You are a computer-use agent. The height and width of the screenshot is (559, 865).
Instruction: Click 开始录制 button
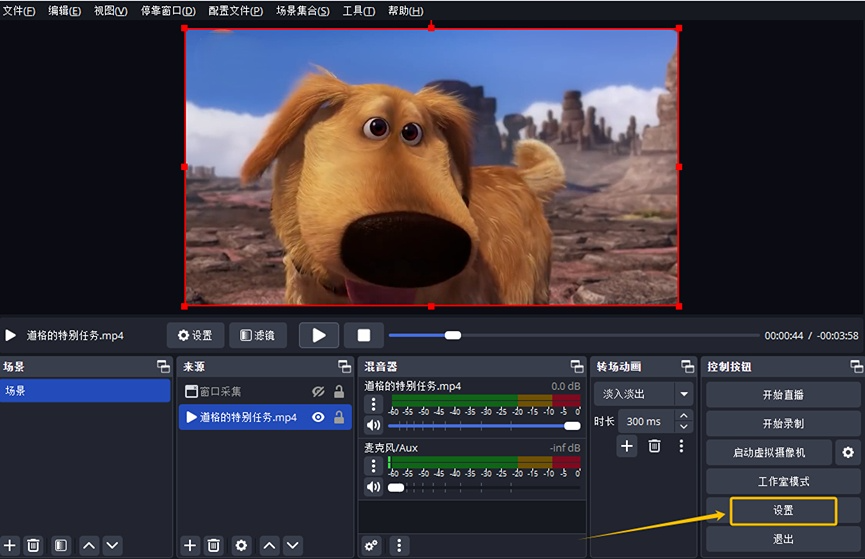tap(783, 423)
